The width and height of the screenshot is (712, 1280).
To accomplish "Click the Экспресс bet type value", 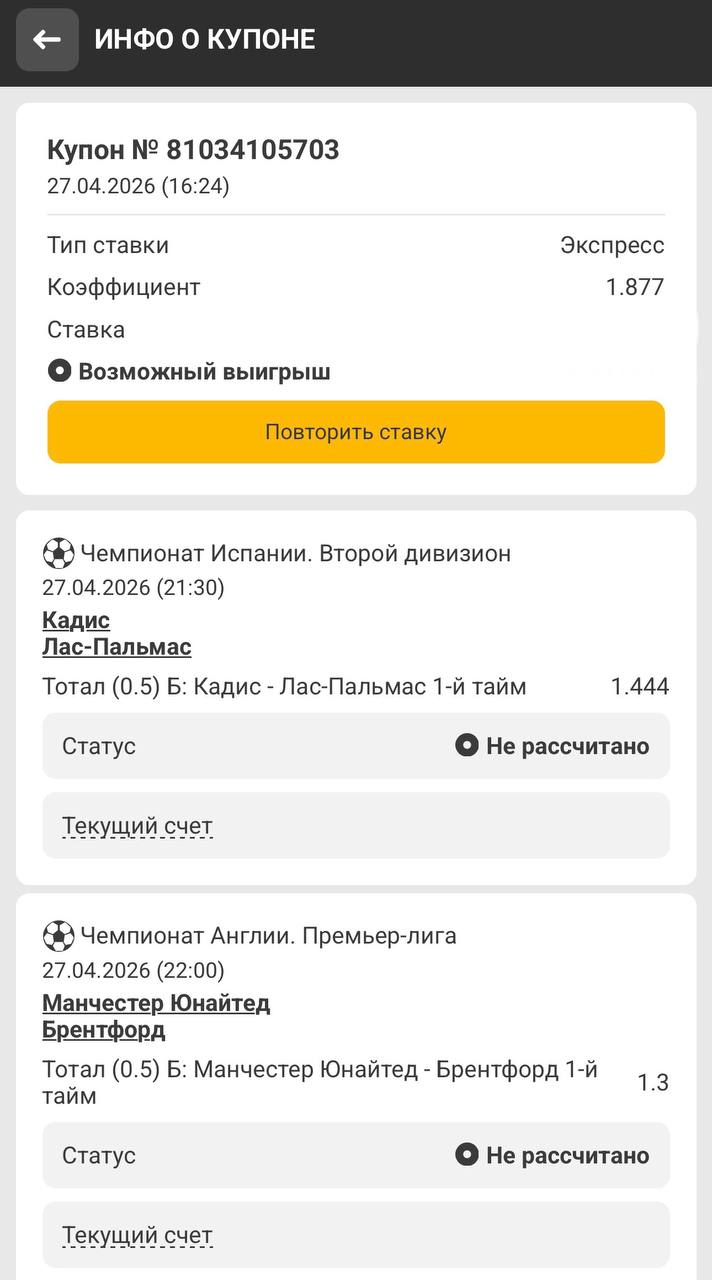I will [x=612, y=246].
